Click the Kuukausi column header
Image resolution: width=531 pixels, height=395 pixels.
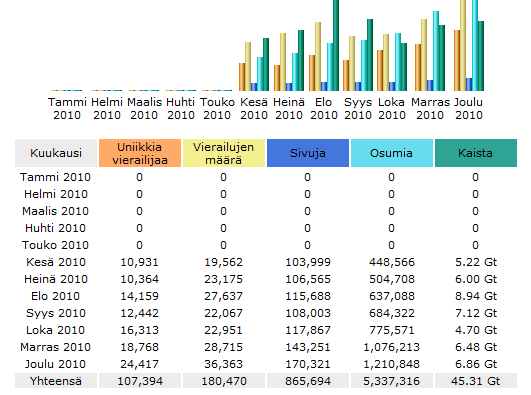(56, 153)
